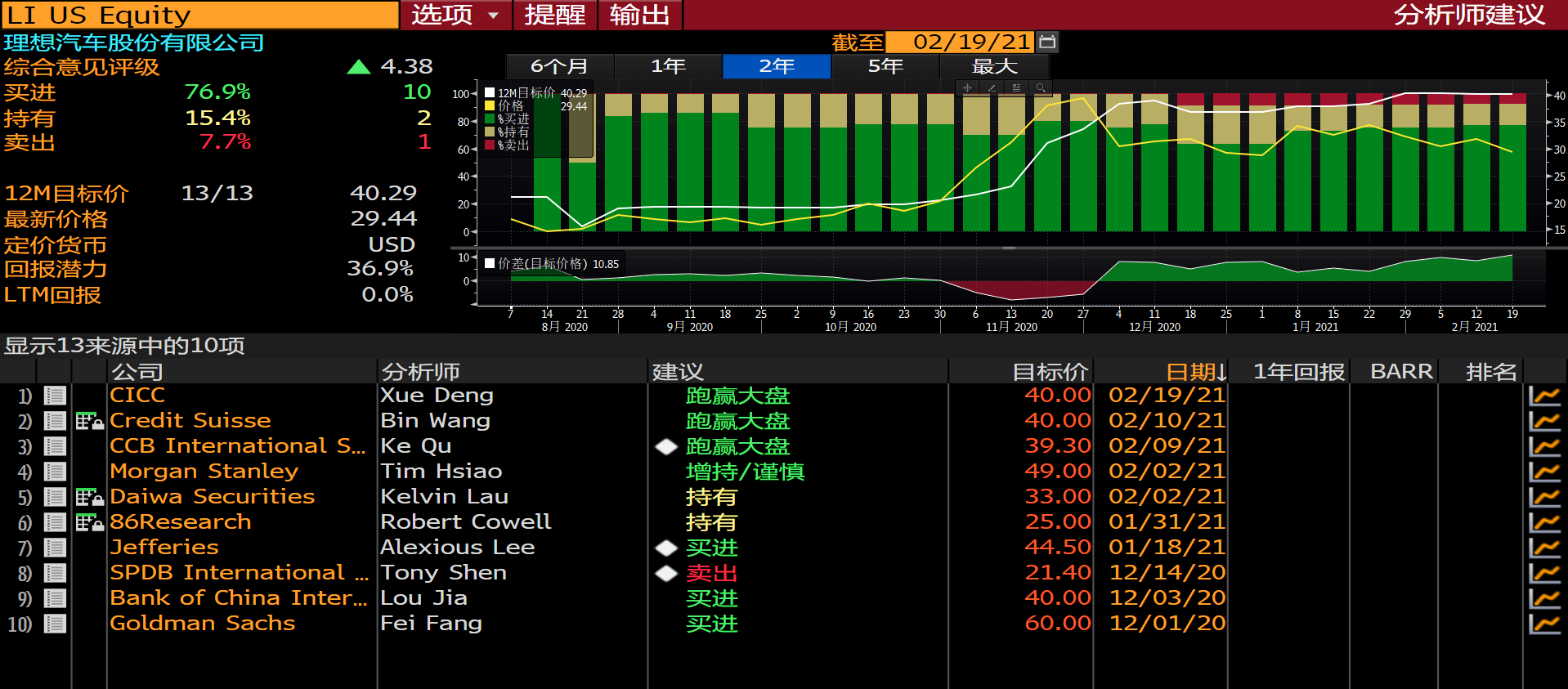Screen dimensions: 1568x689
Task: Click the 增持/谨慎 recommendation text
Action: (x=746, y=472)
